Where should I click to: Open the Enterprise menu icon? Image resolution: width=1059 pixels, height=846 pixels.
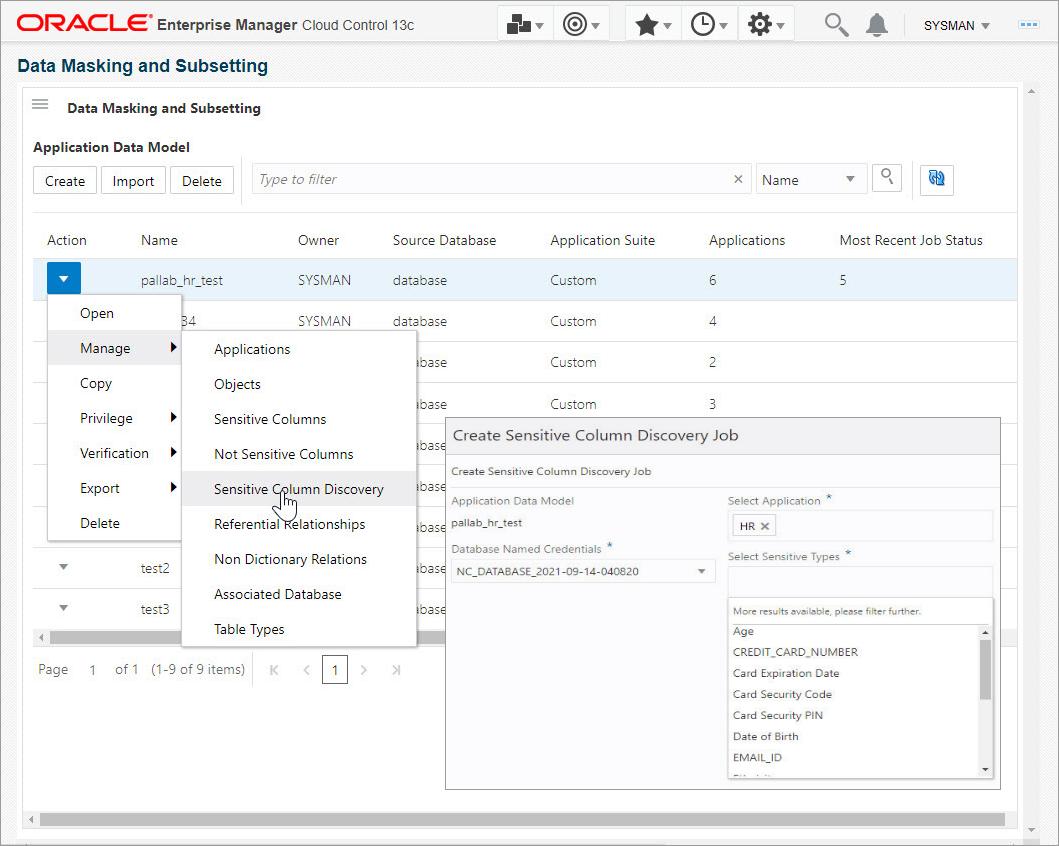coord(525,25)
